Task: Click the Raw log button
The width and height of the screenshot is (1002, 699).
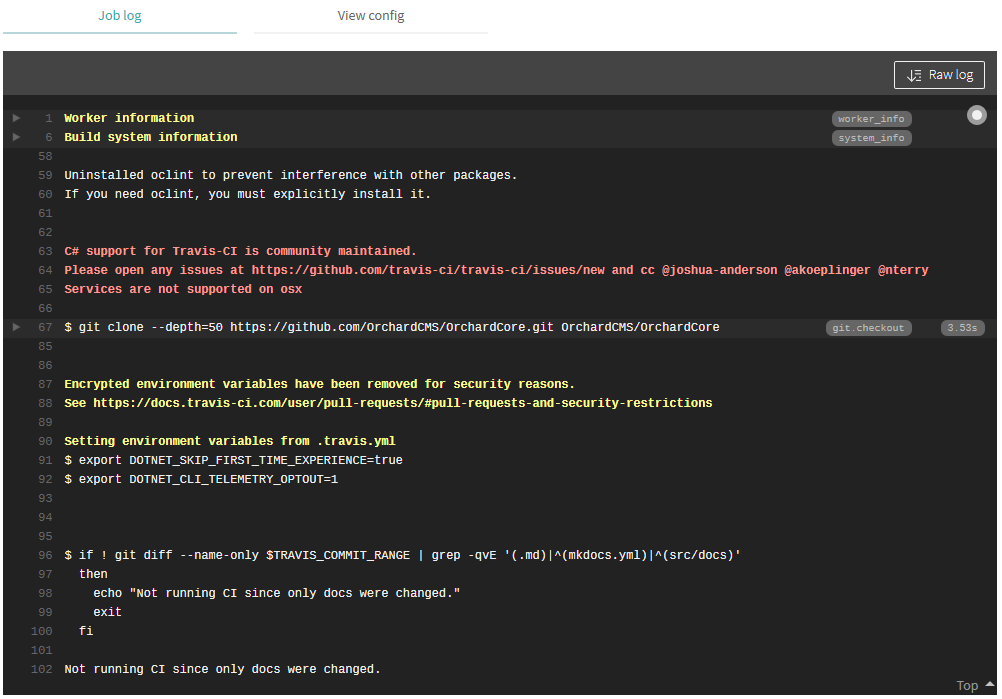Action: click(x=939, y=75)
